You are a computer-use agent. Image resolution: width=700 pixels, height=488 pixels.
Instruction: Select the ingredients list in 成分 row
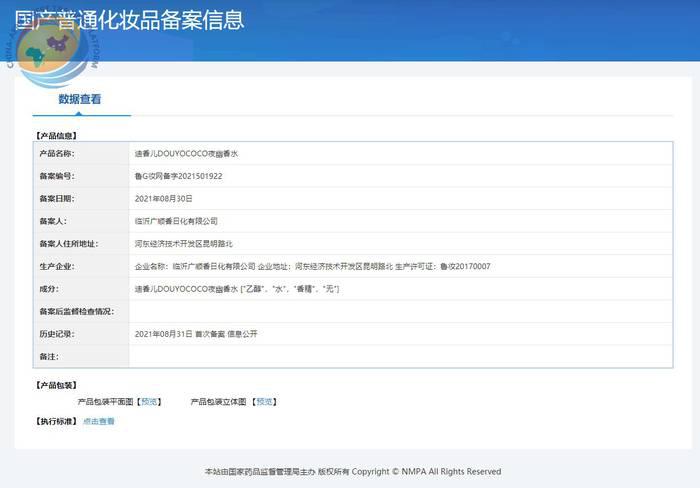(x=237, y=289)
